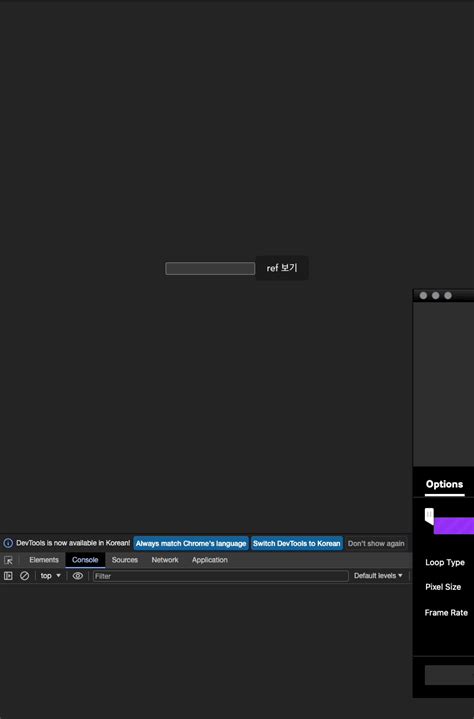The width and height of the screenshot is (474, 719).
Task: Open the top JavaScript context dropdown
Action: [50, 576]
